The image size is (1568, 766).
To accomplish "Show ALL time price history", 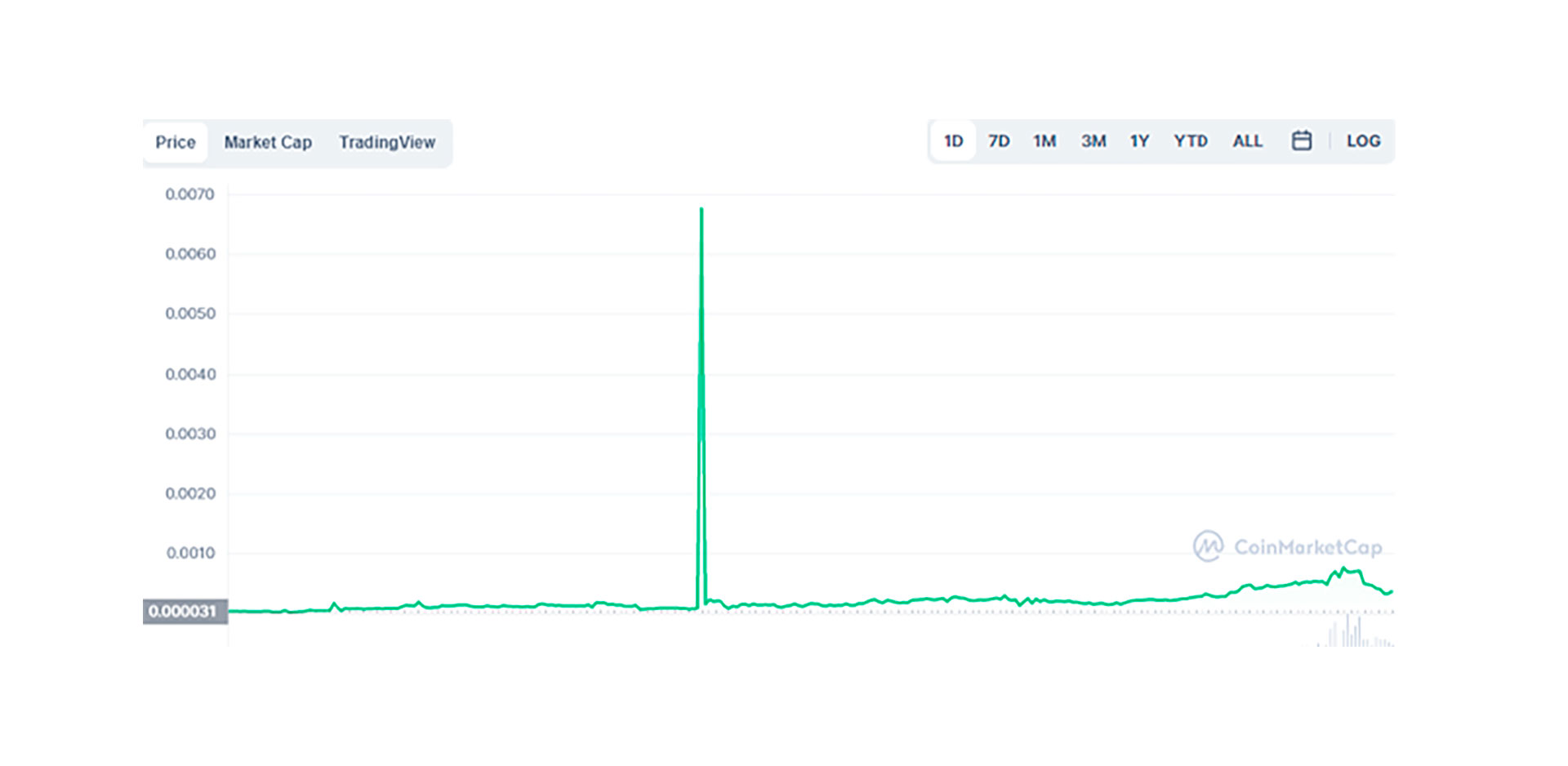I will coord(1247,141).
